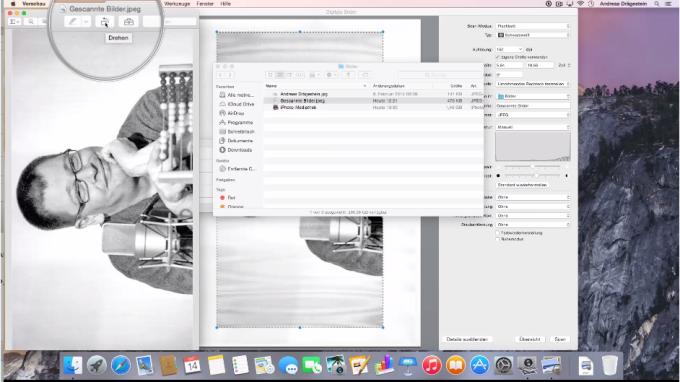Click the Scan button in scanner window
This screenshot has height=382, width=680.
tap(560, 339)
